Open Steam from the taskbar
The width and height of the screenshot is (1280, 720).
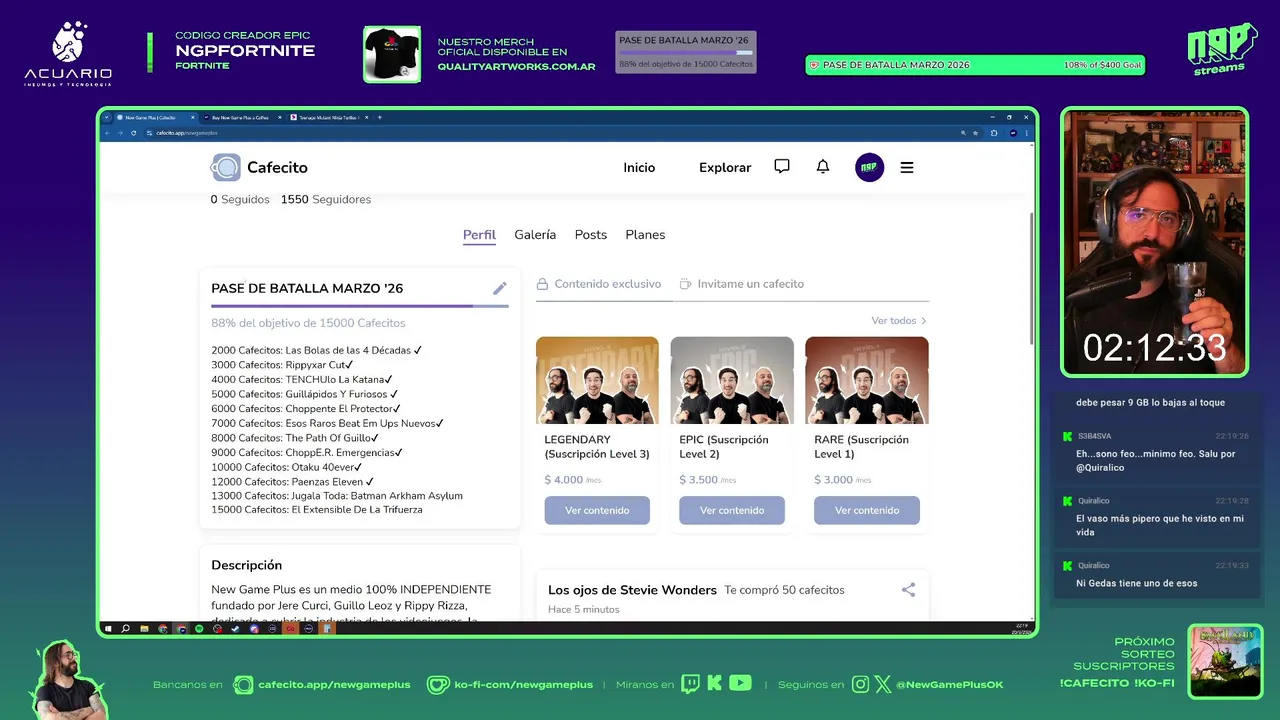235,628
